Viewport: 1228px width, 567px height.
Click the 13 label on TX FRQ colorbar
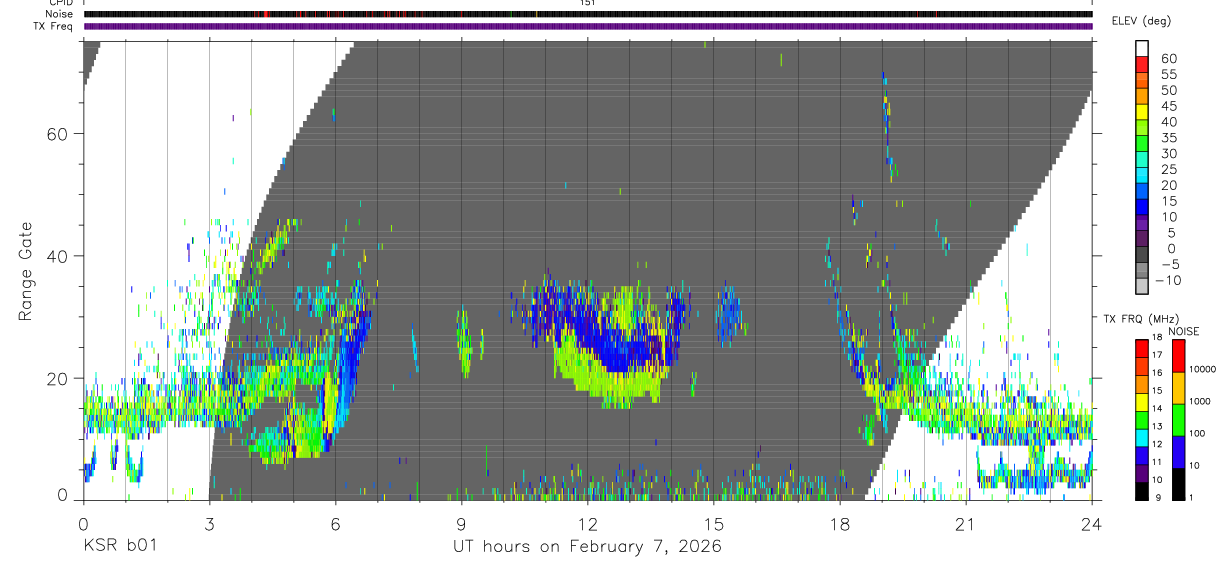click(x=1156, y=426)
